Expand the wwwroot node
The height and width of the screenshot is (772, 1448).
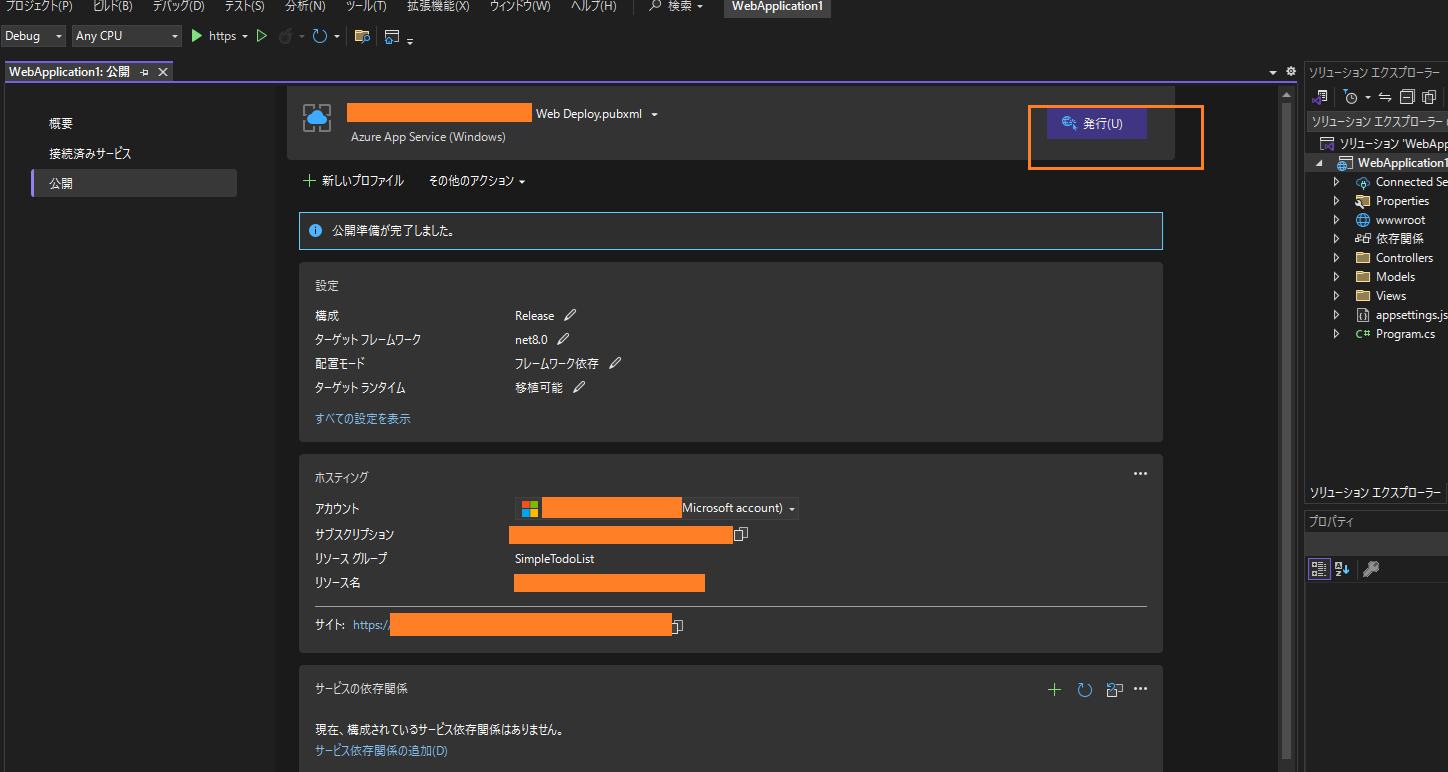(1336, 220)
